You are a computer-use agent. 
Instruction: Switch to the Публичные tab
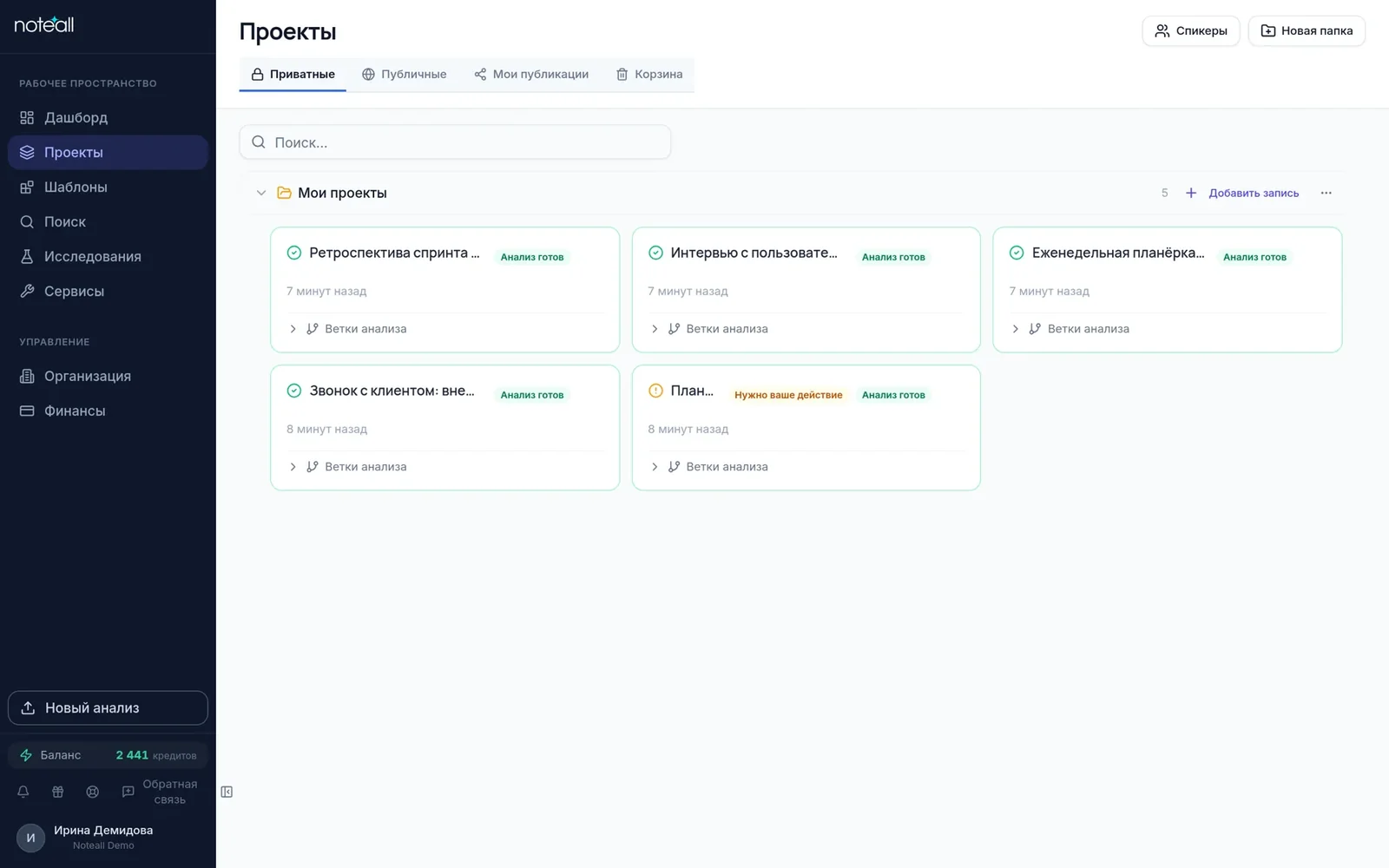405,74
